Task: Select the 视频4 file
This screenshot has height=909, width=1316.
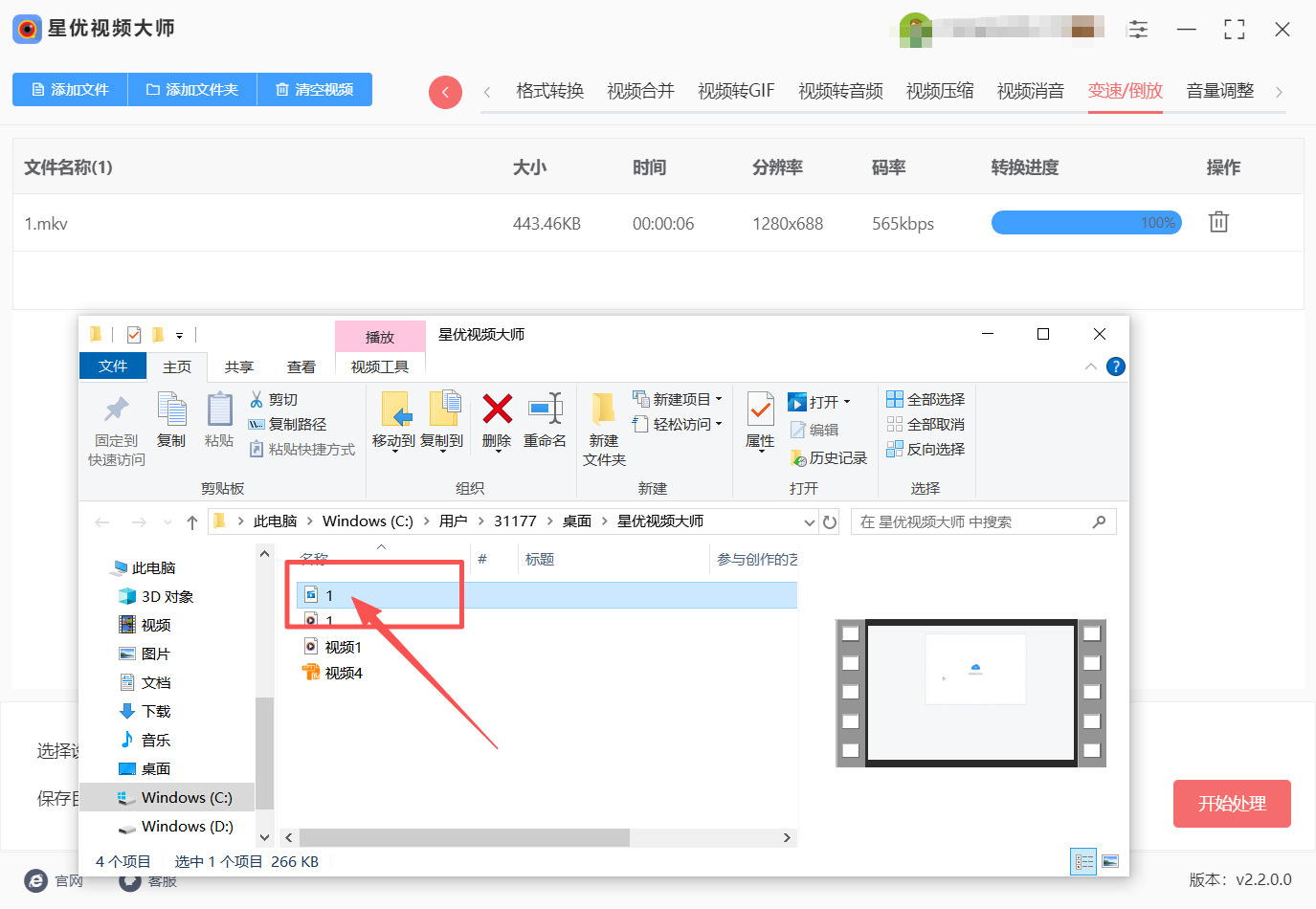Action: (333, 673)
